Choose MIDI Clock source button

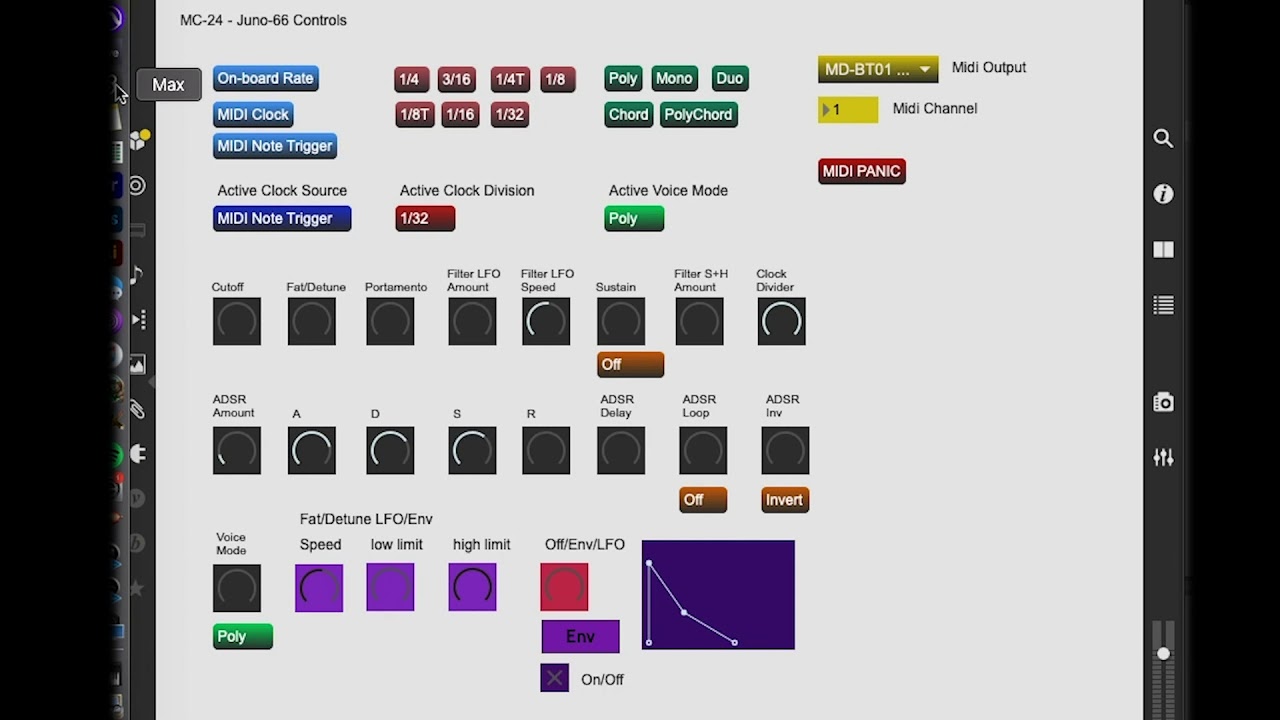(x=253, y=114)
